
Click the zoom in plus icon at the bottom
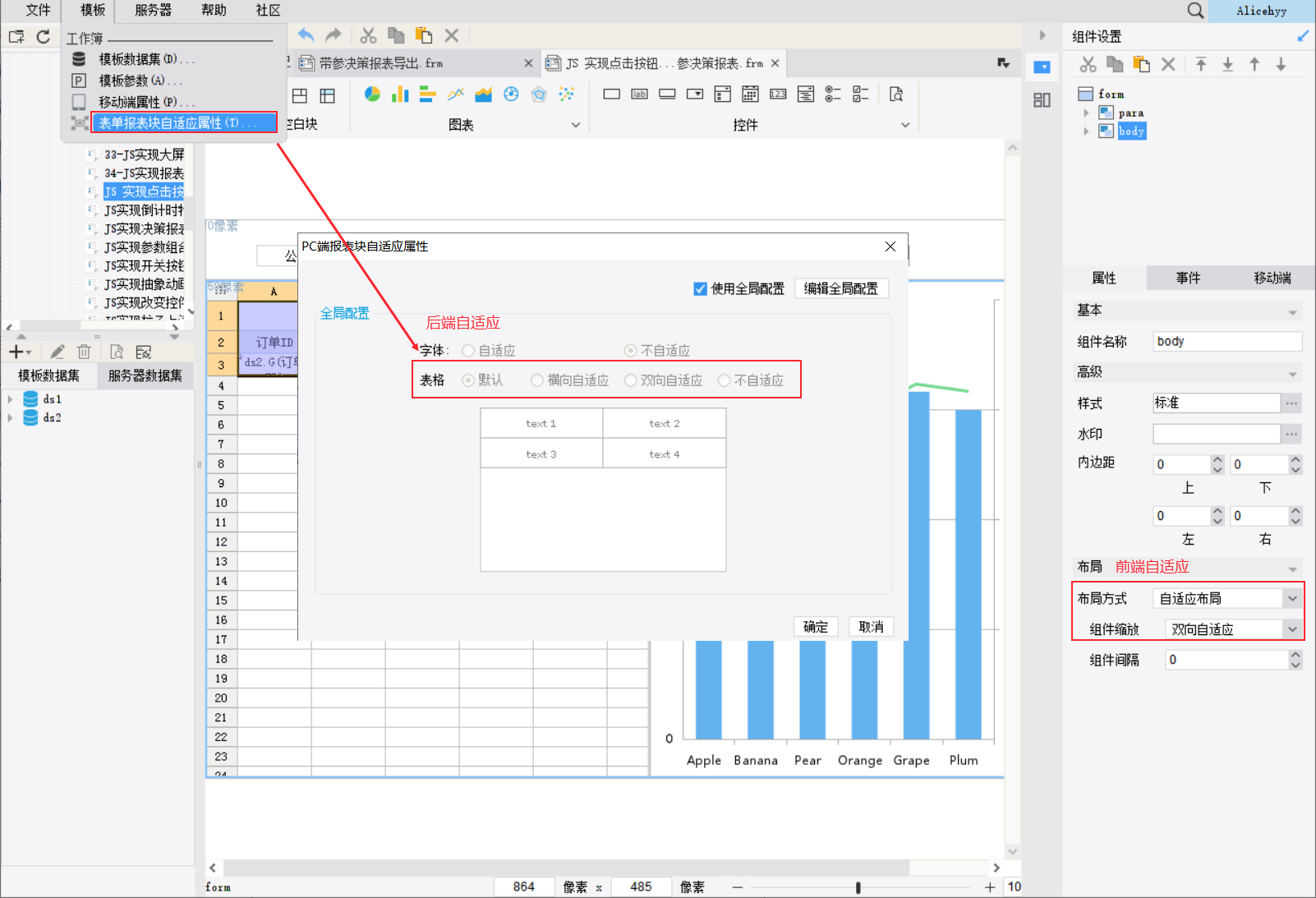(x=990, y=887)
